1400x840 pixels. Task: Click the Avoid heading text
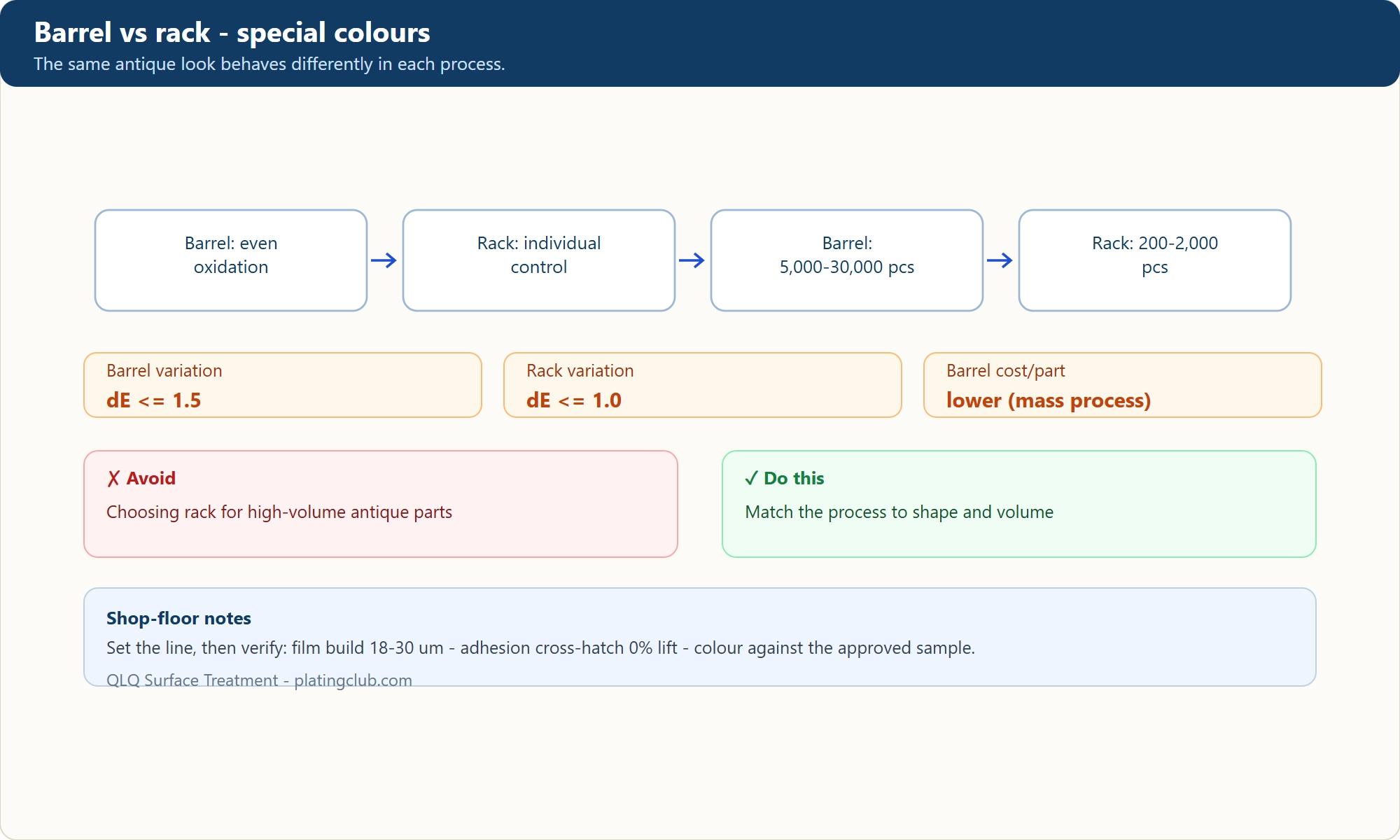pyautogui.click(x=151, y=479)
